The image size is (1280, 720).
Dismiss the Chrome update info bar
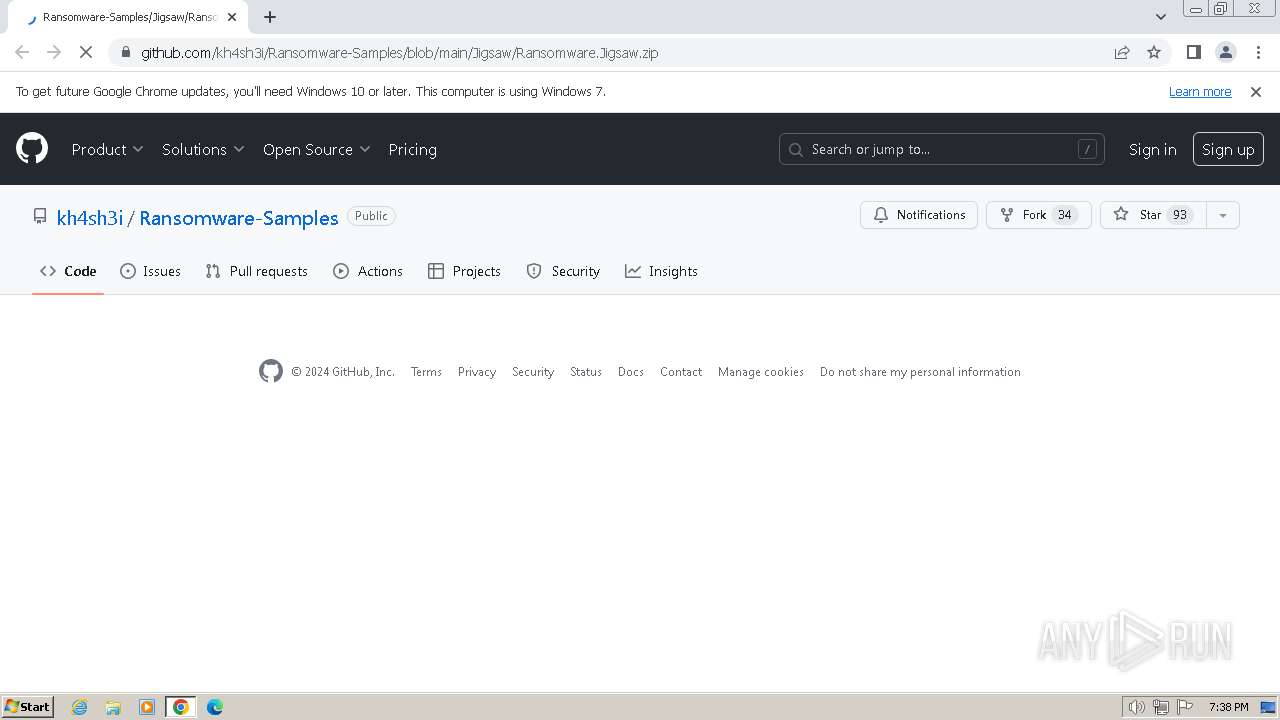tap(1256, 91)
